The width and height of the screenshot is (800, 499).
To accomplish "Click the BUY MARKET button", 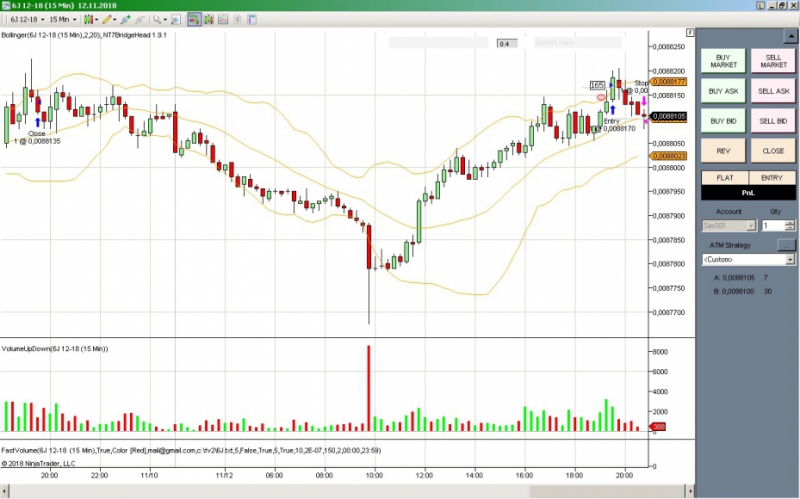I will pyautogui.click(x=723, y=61).
